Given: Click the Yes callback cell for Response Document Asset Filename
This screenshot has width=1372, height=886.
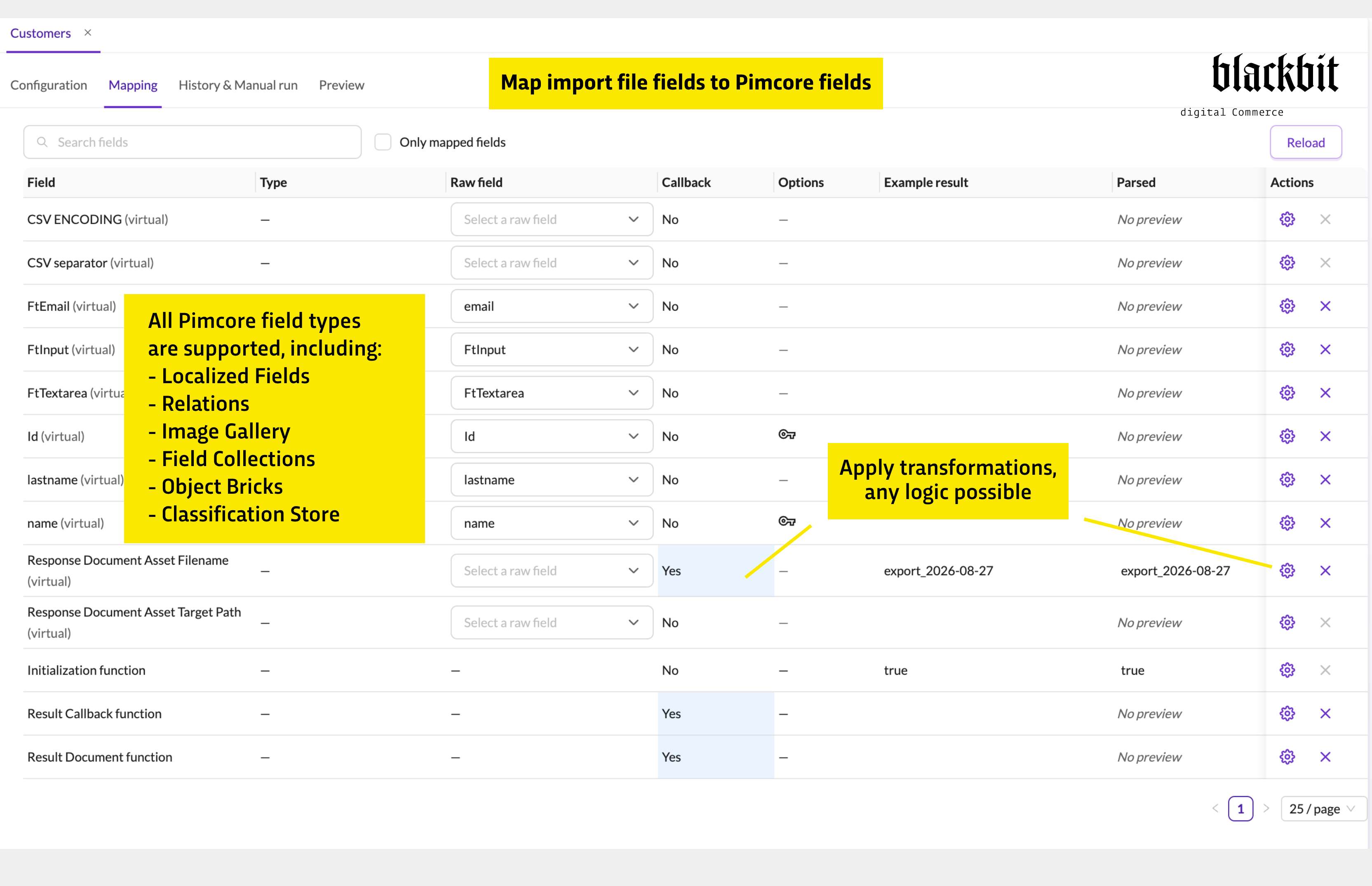Looking at the screenshot, I should tap(716, 571).
